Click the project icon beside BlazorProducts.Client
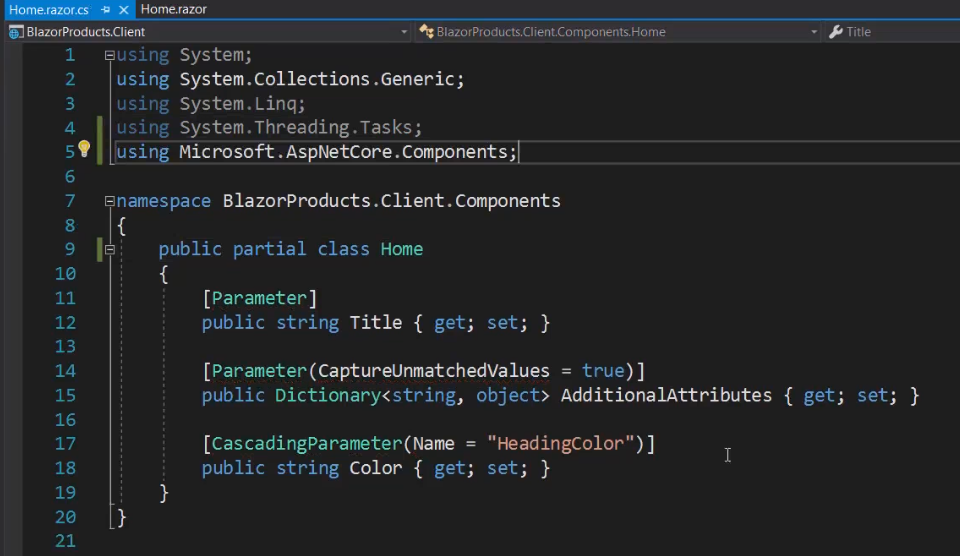 click(16, 32)
